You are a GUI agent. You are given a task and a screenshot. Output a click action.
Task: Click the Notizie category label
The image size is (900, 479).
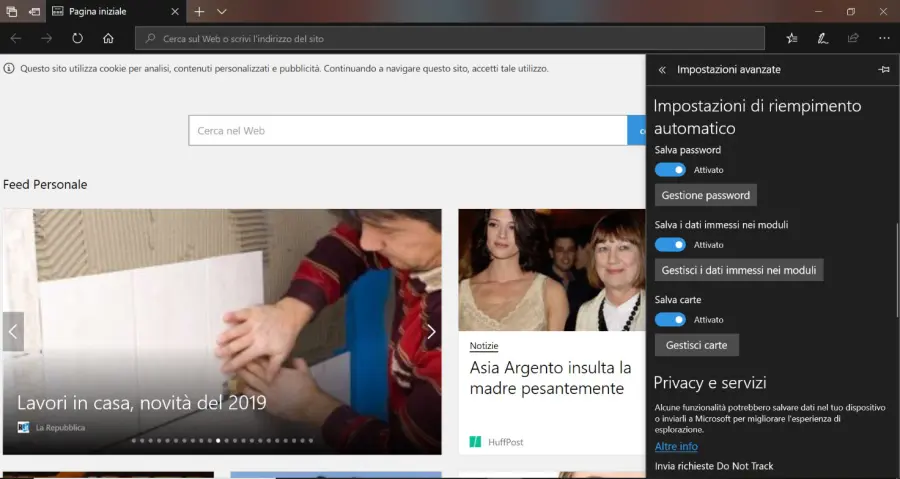484,346
